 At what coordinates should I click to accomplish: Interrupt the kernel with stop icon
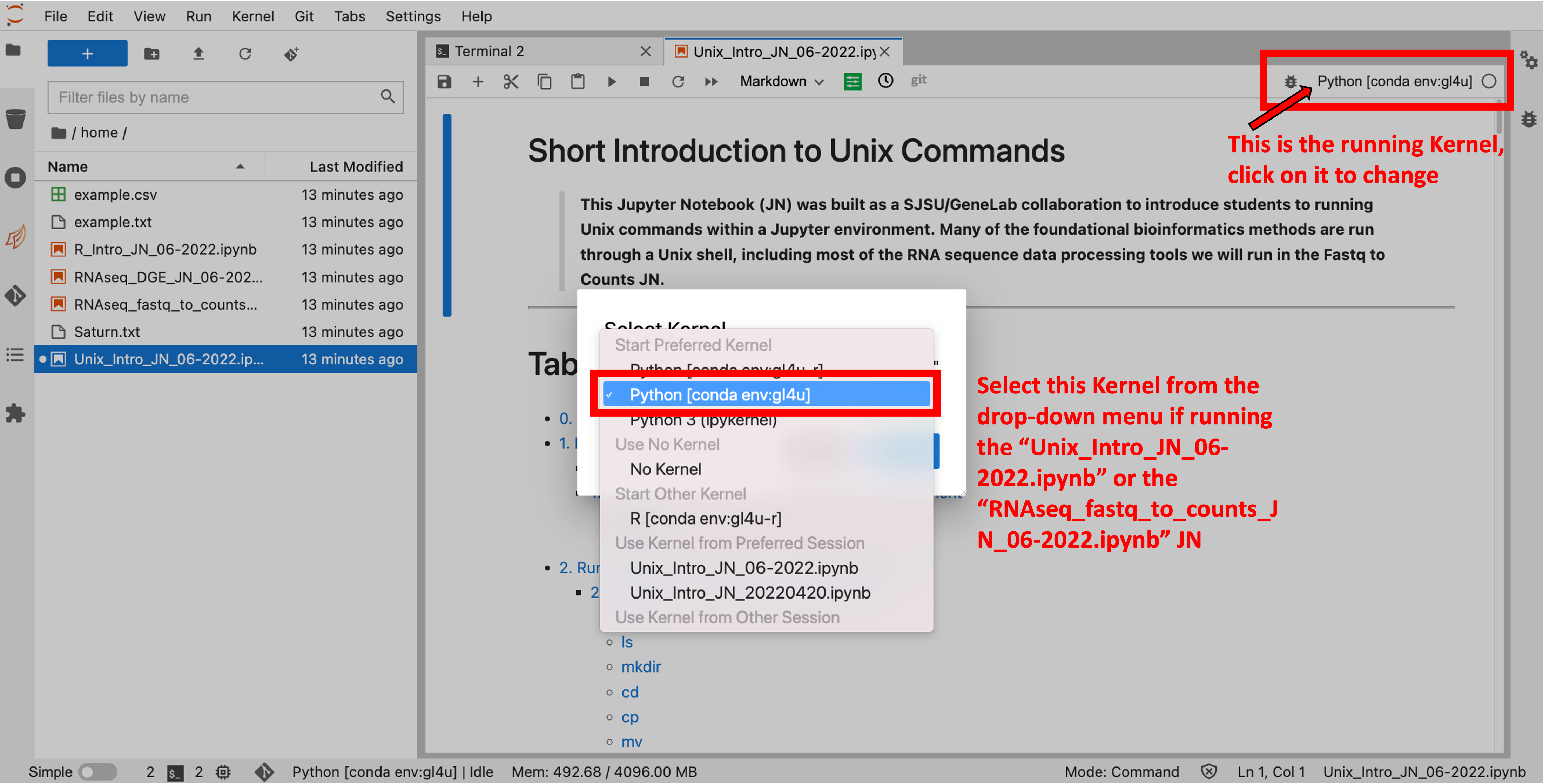tap(645, 81)
